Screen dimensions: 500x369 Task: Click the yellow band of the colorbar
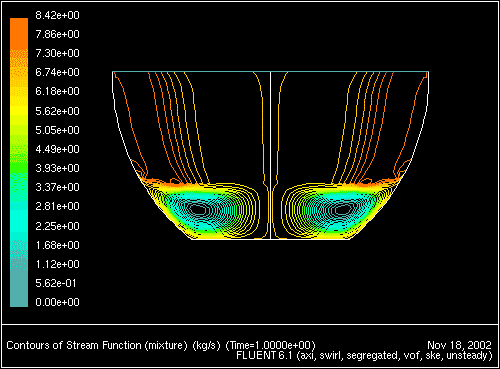point(19,111)
